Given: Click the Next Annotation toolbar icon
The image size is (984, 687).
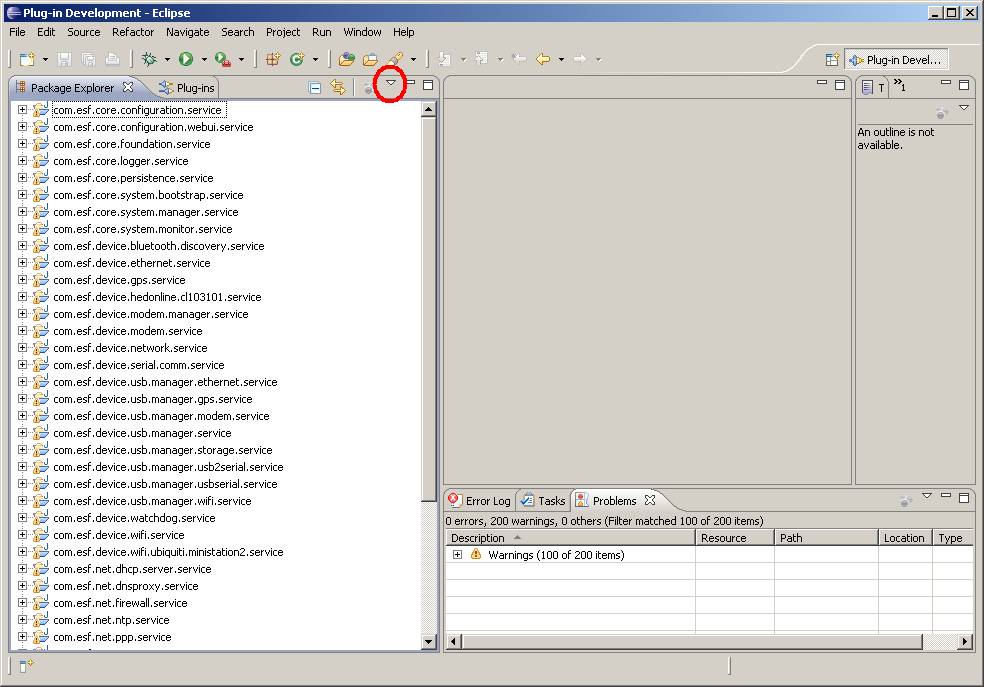Looking at the screenshot, I should click(x=444, y=60).
